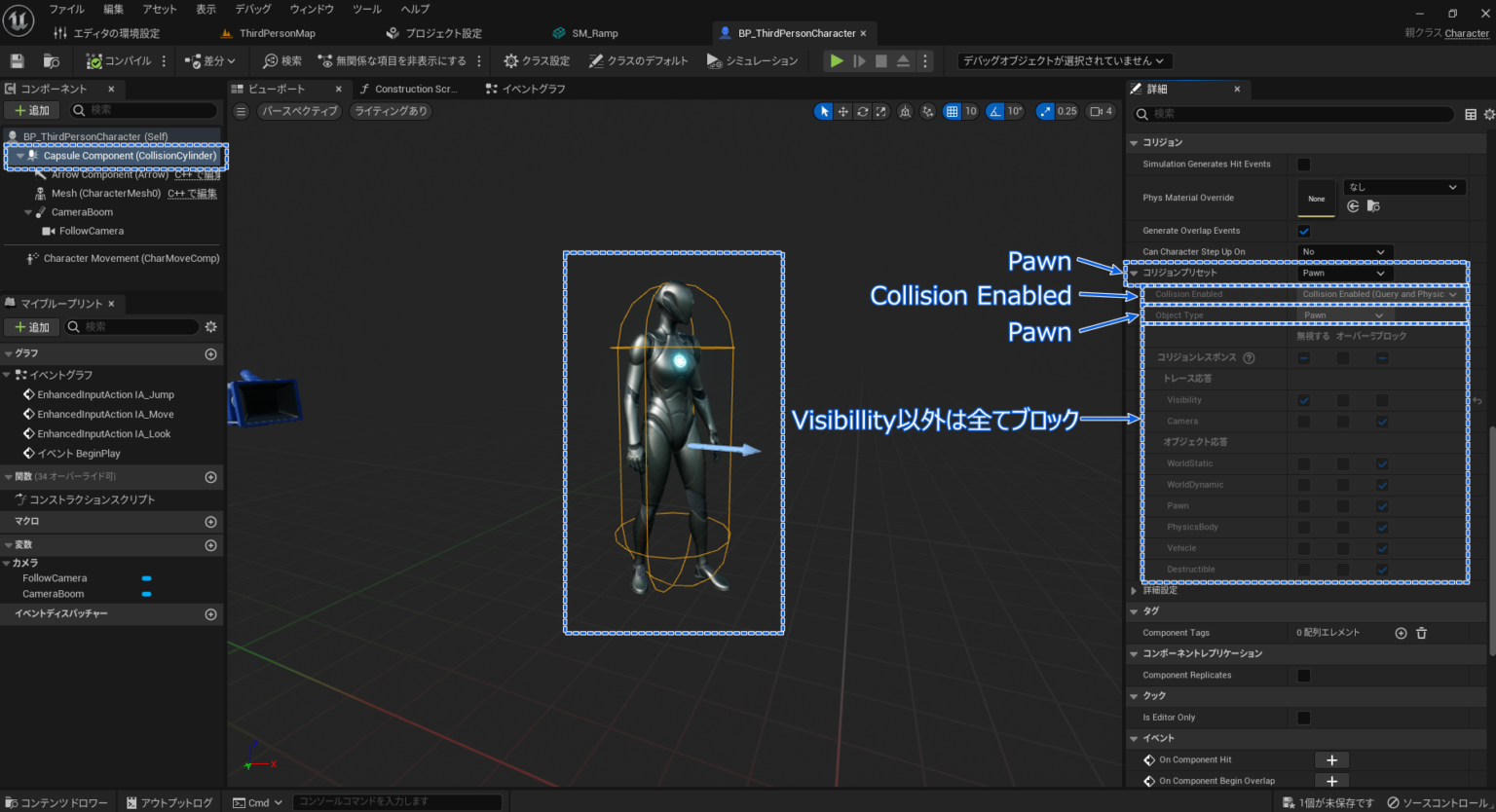Open the ウィンドウ menu
Viewport: 1496px width, 812px height.
(x=311, y=9)
